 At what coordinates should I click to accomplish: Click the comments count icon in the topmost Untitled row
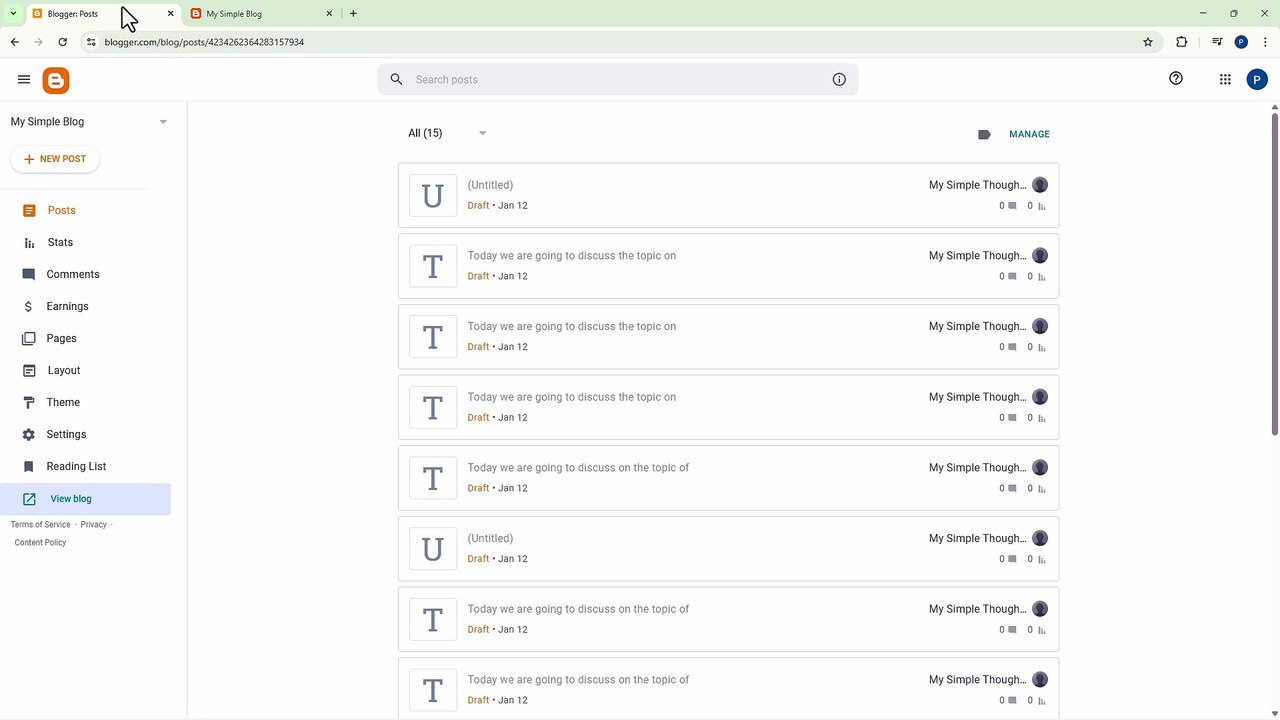point(1012,206)
